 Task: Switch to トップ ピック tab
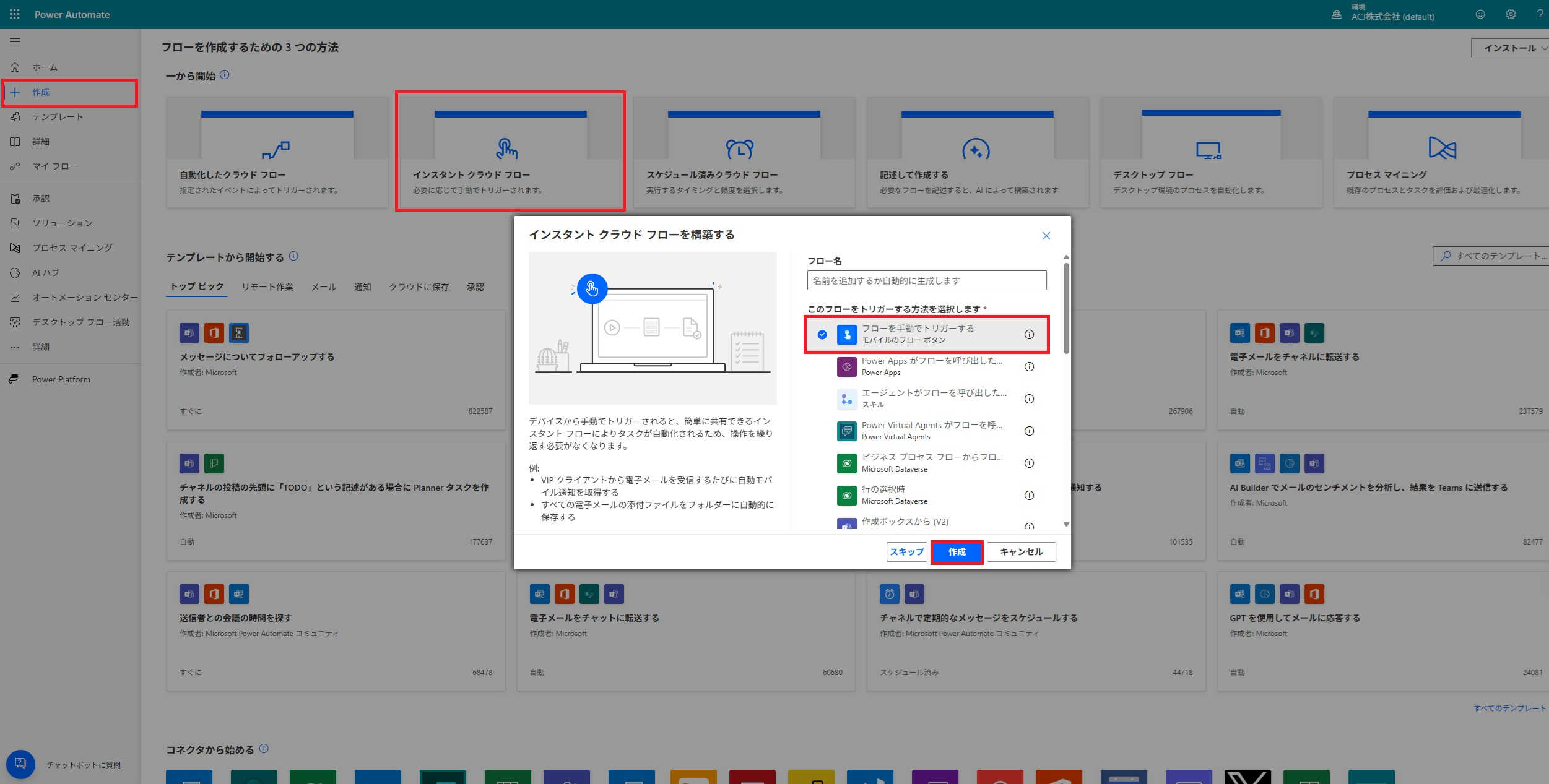tap(197, 286)
